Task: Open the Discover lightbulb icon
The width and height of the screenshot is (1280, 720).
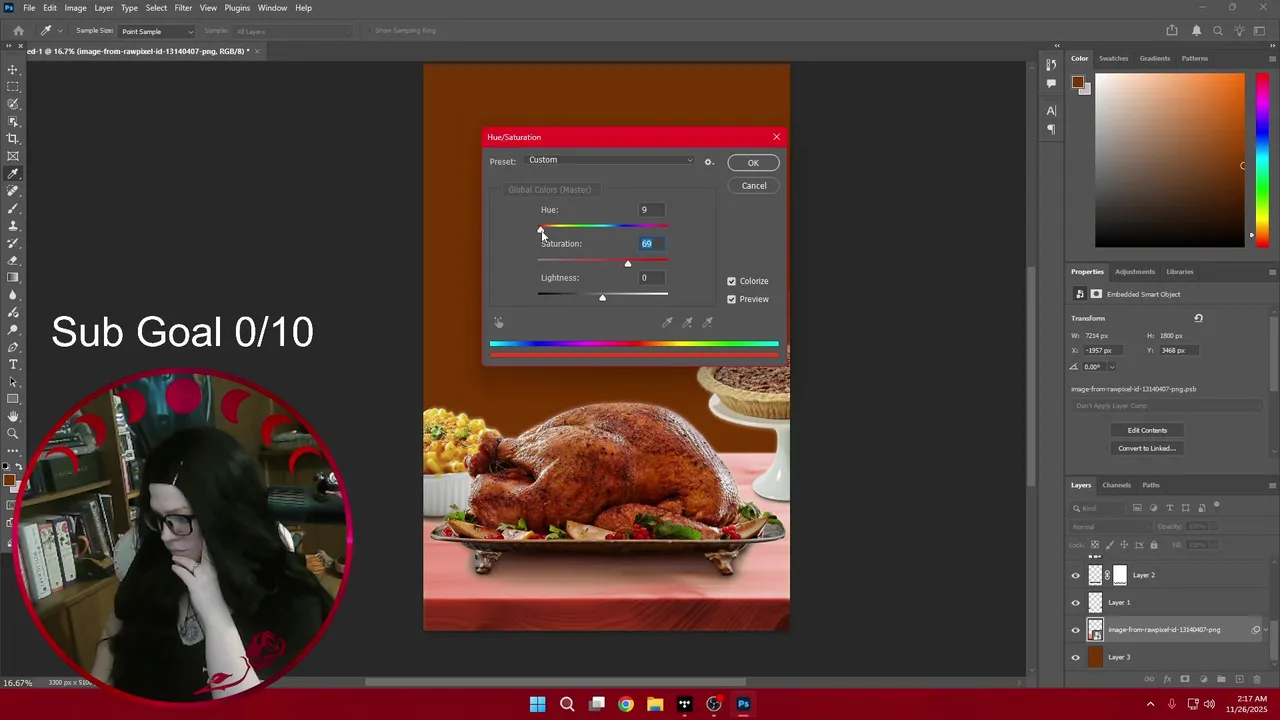Action: (x=1239, y=31)
